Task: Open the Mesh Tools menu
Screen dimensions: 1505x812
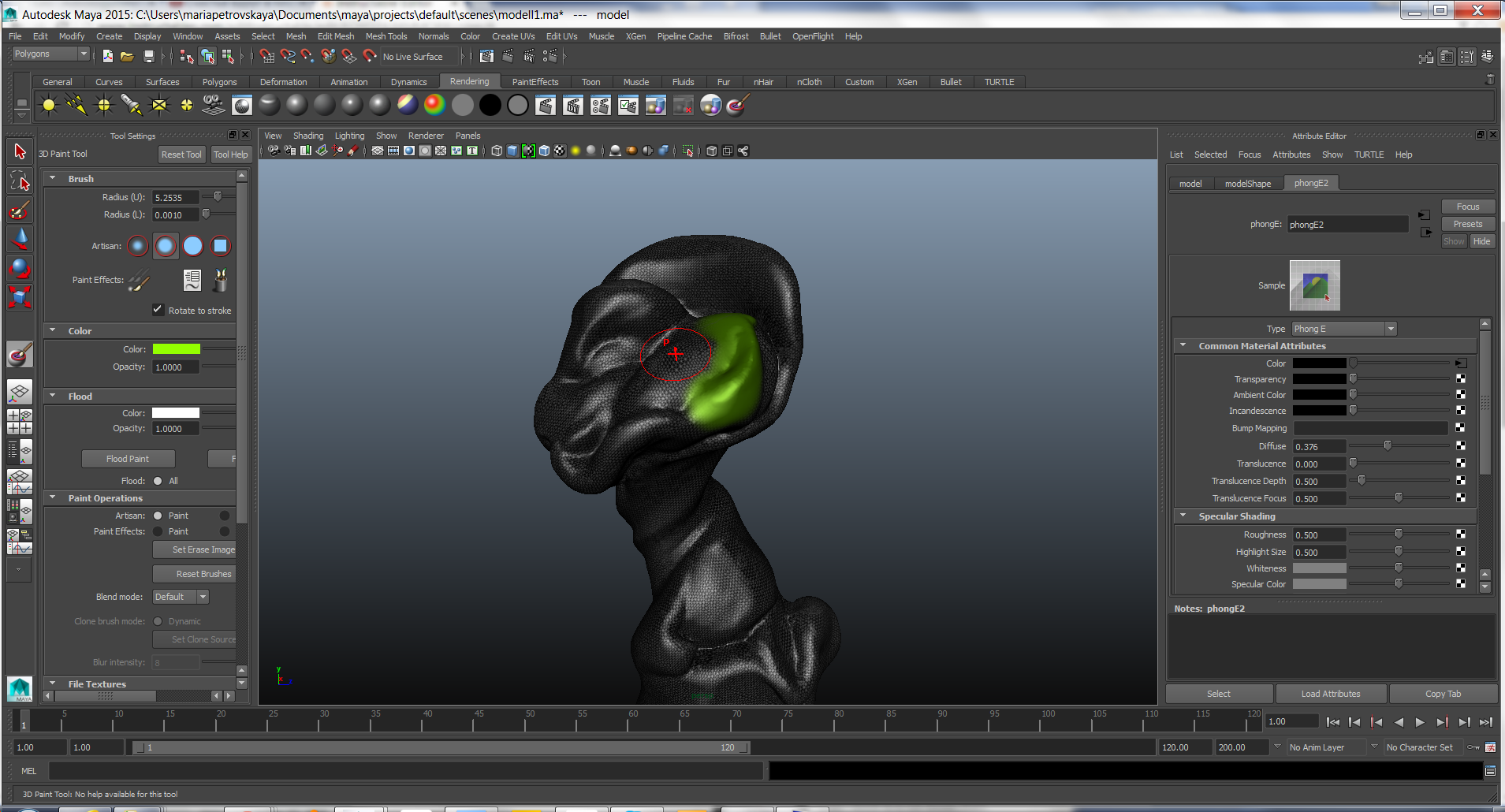Action: 386,36
